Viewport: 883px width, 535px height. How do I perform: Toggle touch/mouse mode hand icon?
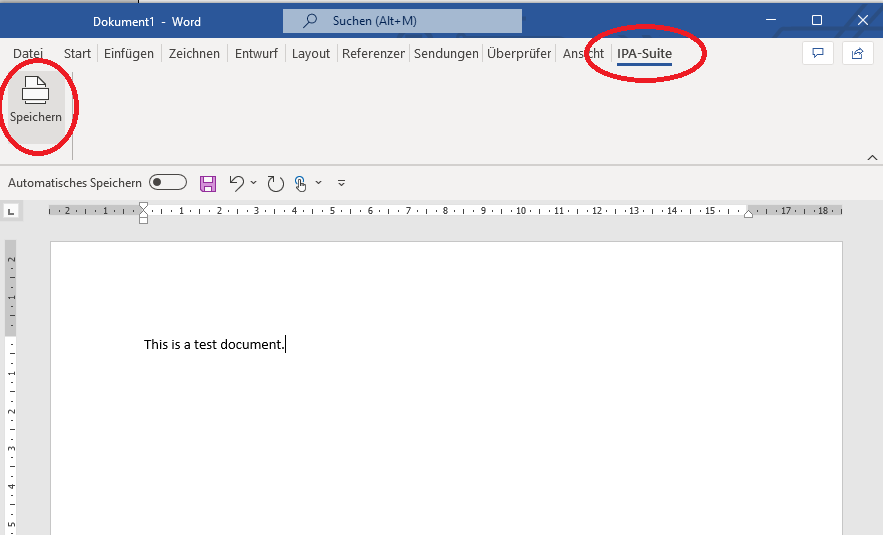[x=300, y=183]
